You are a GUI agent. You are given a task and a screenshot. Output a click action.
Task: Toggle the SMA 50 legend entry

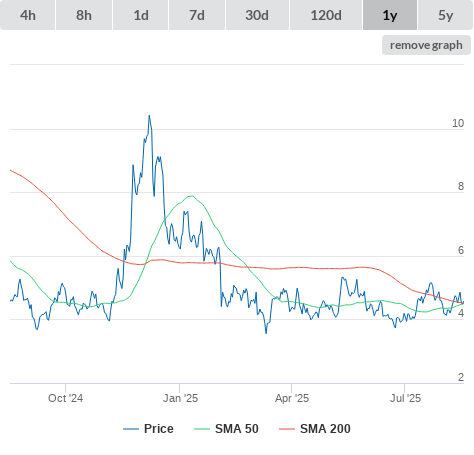click(x=227, y=429)
